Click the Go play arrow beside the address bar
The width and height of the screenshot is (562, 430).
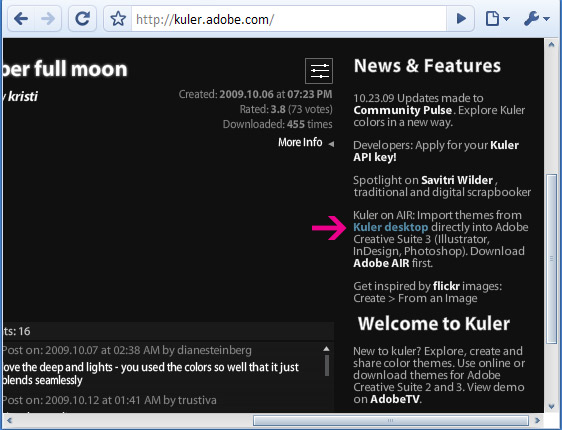(x=461, y=19)
